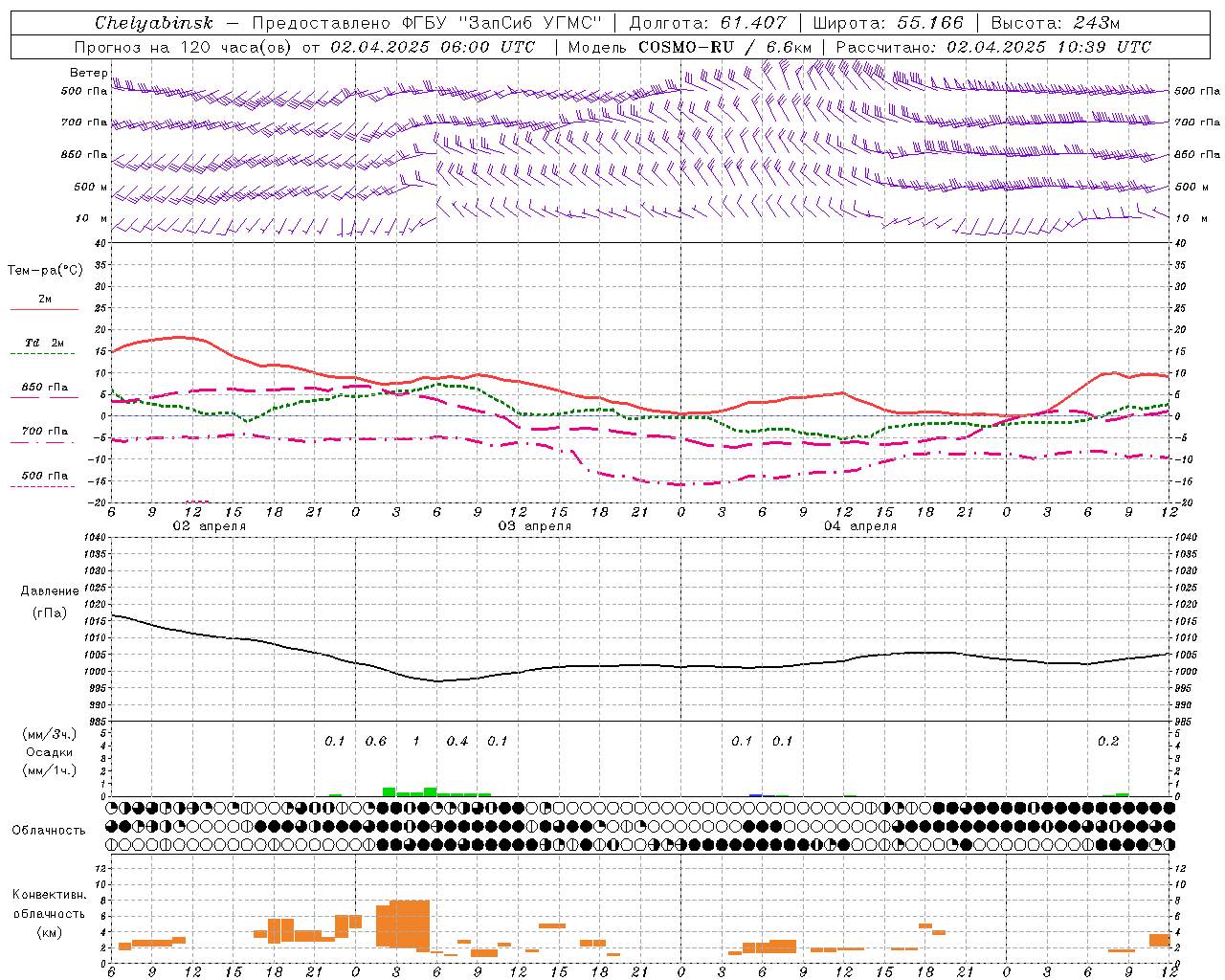Image resolution: width=1225 pixels, height=980 pixels.
Task: Click the 'Высота: 243м' elevation text
Action: 1056,23
